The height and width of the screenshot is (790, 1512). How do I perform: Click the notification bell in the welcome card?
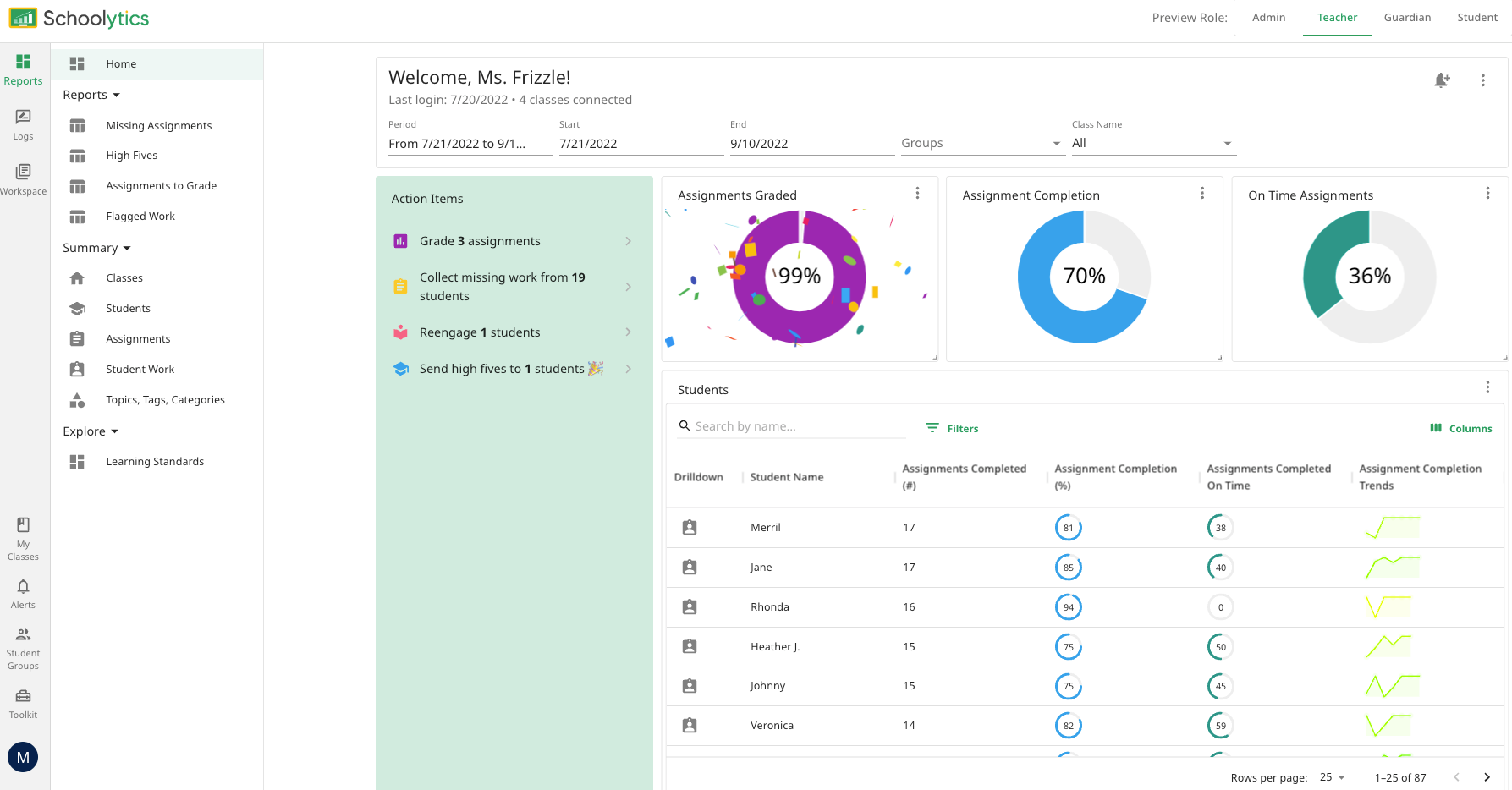tap(1443, 80)
